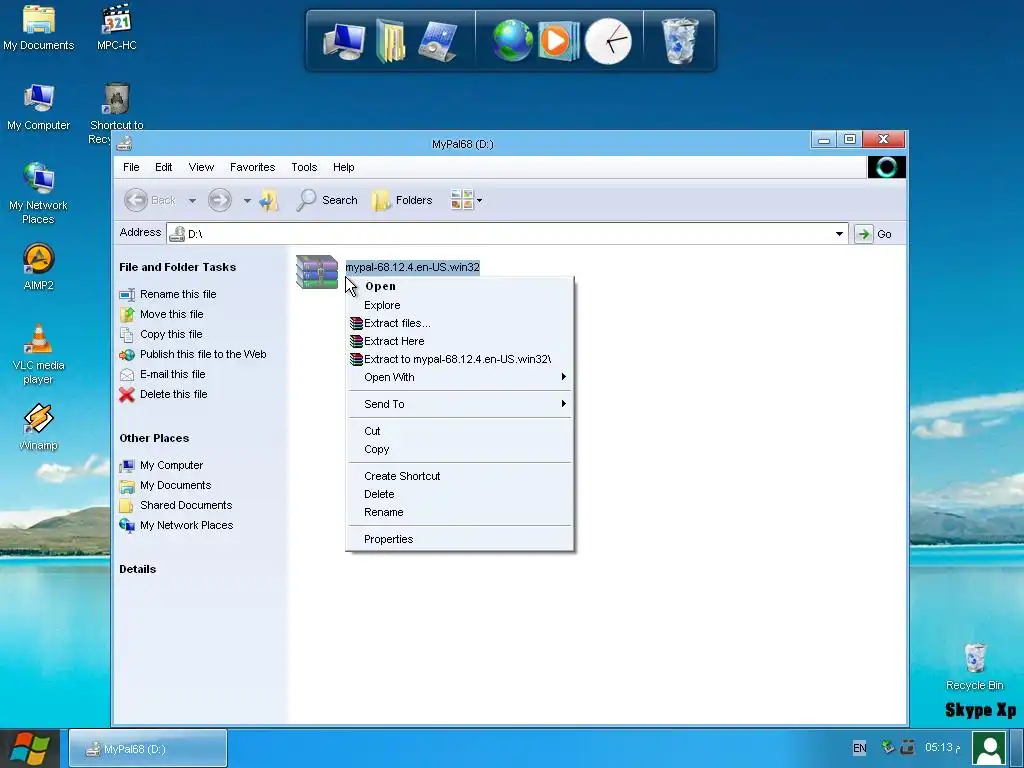Image resolution: width=1024 pixels, height=768 pixels.
Task: Launch VLC media player from the desktop
Action: click(39, 354)
